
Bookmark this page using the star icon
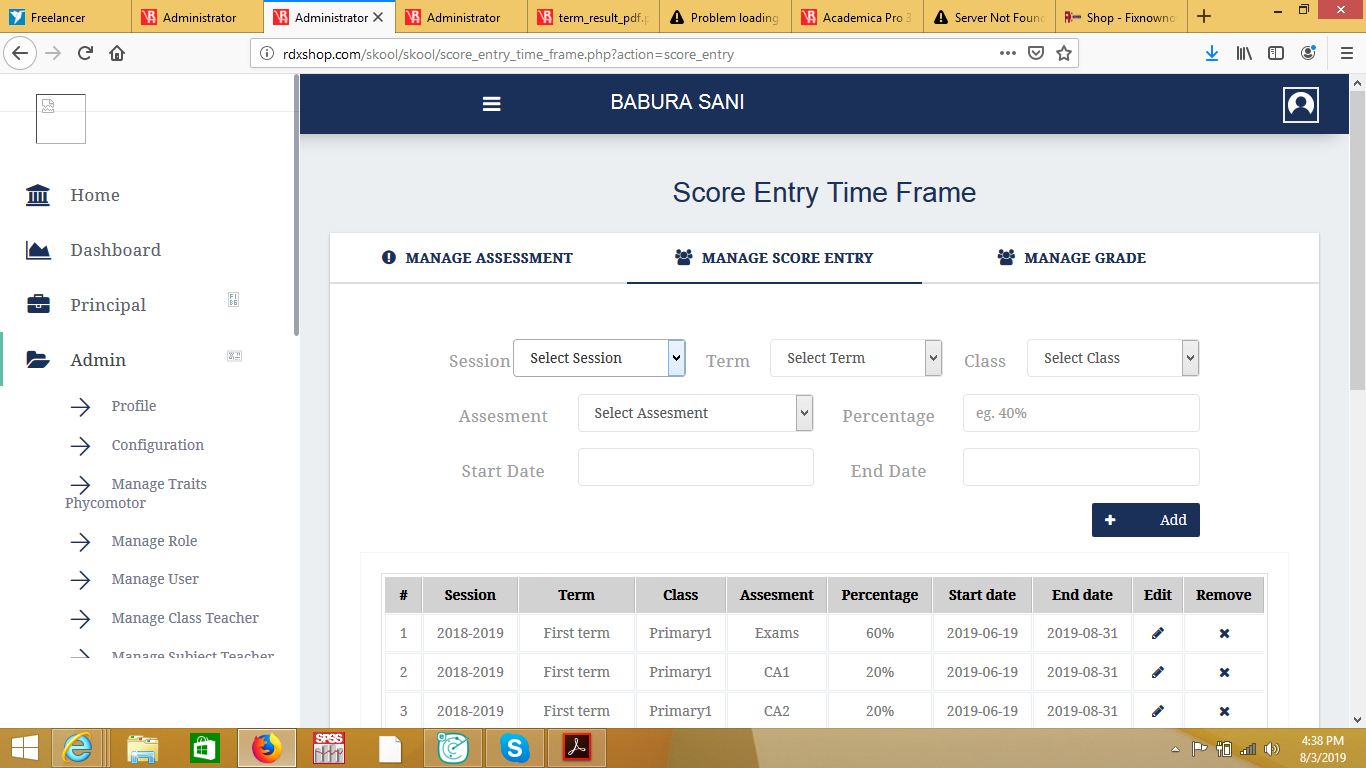click(1064, 54)
